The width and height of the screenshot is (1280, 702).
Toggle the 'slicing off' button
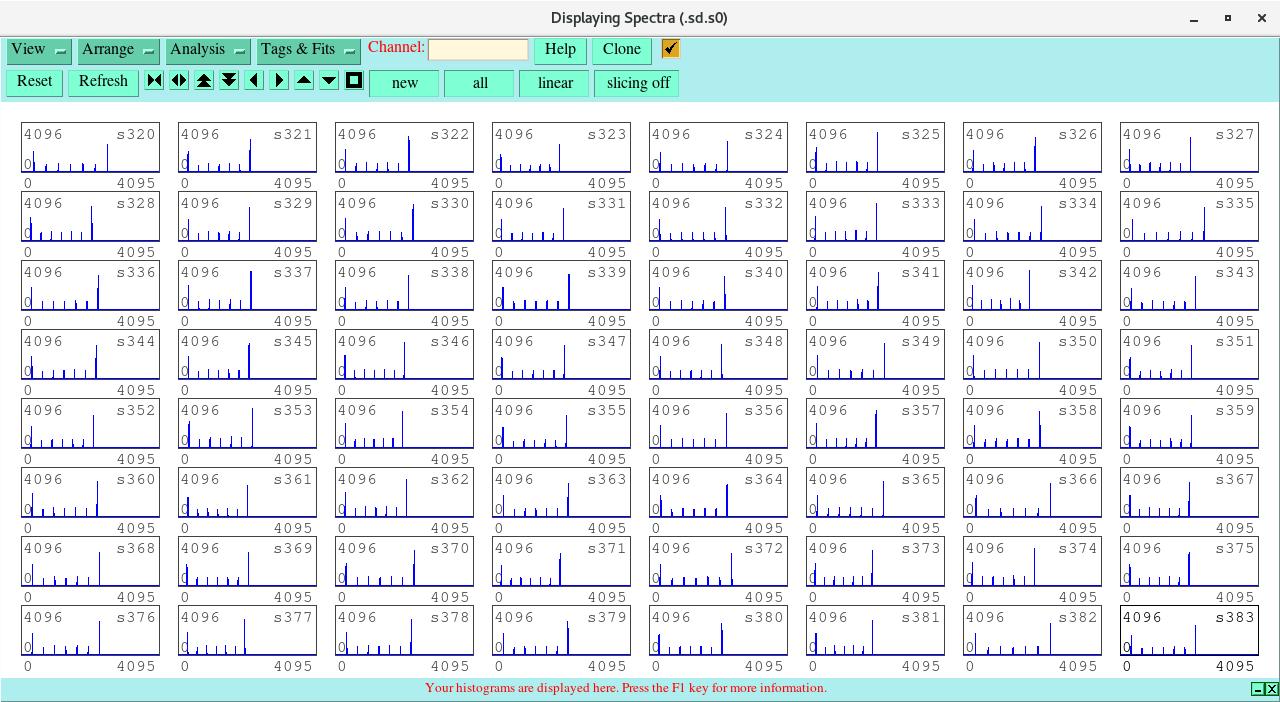pos(637,83)
